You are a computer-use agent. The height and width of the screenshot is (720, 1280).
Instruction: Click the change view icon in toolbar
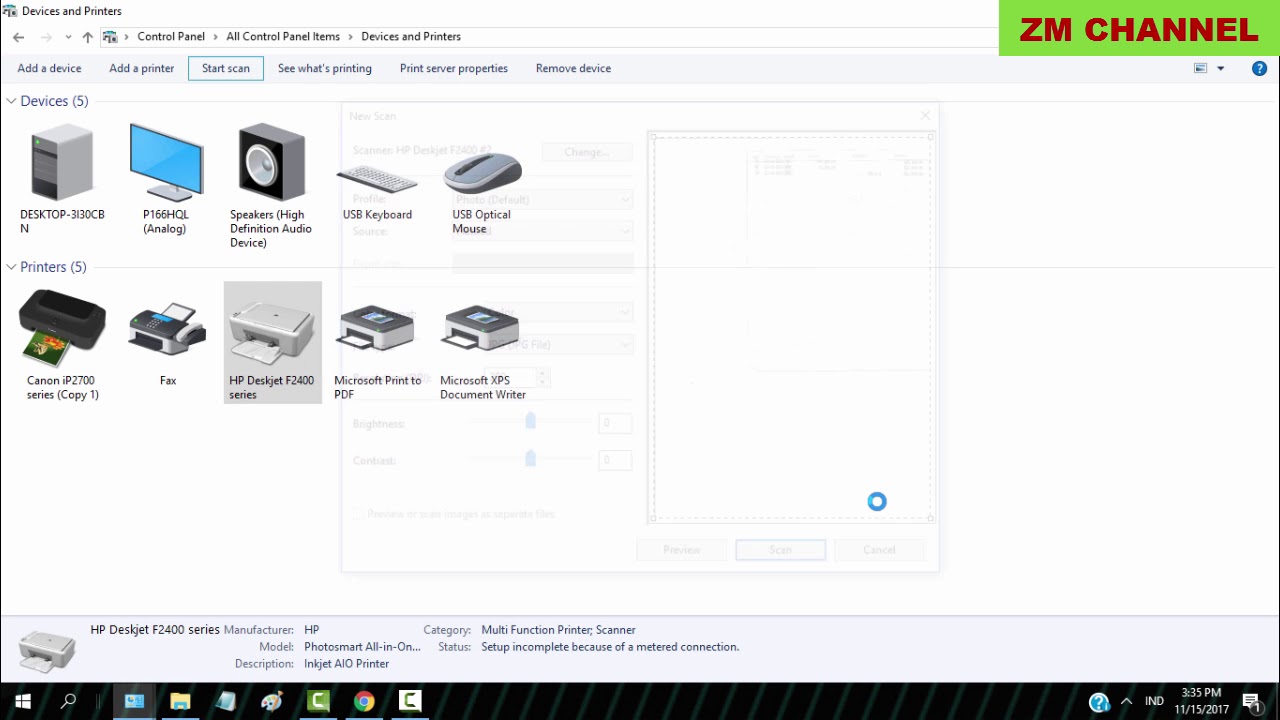click(x=1201, y=68)
